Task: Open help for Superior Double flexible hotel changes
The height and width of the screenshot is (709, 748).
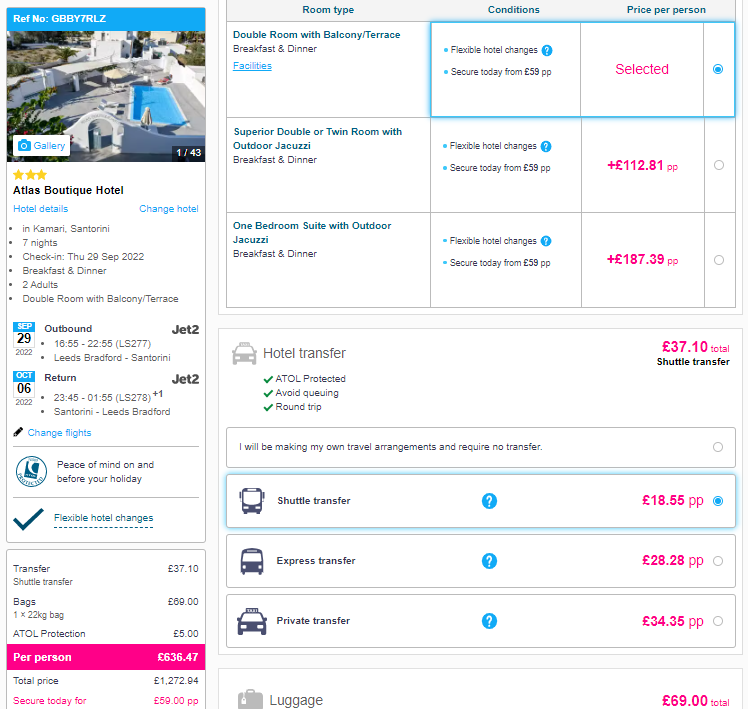Action: click(x=546, y=146)
